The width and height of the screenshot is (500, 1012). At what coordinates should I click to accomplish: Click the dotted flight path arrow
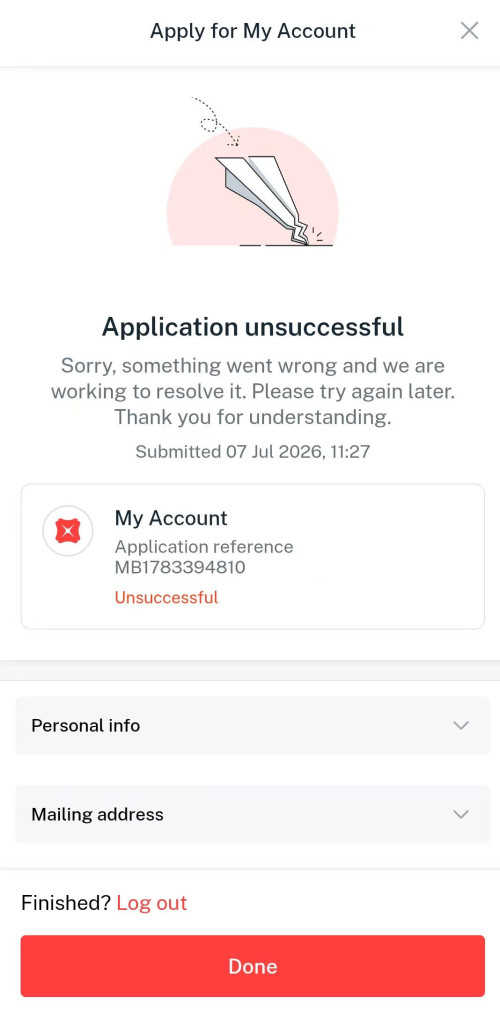click(216, 121)
